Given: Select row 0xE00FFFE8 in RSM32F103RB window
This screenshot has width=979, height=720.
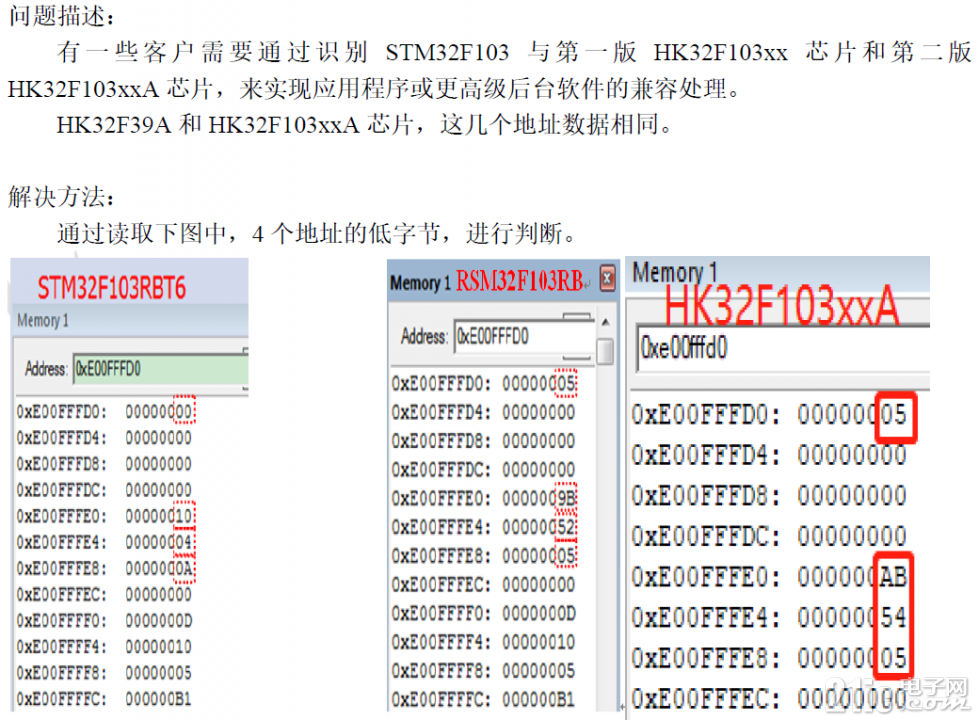Looking at the screenshot, I should coord(484,556).
